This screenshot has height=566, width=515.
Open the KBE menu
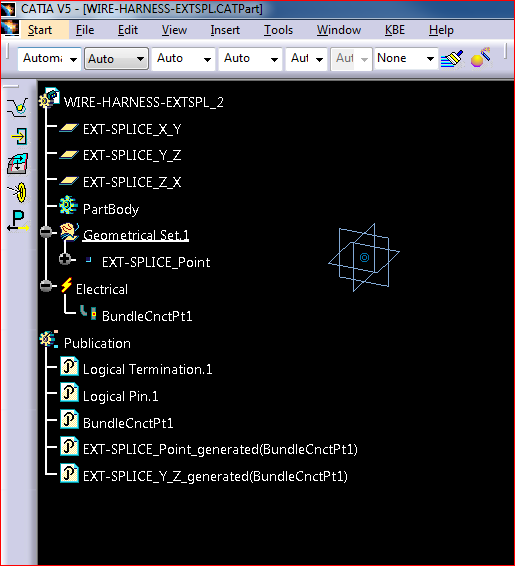(395, 30)
